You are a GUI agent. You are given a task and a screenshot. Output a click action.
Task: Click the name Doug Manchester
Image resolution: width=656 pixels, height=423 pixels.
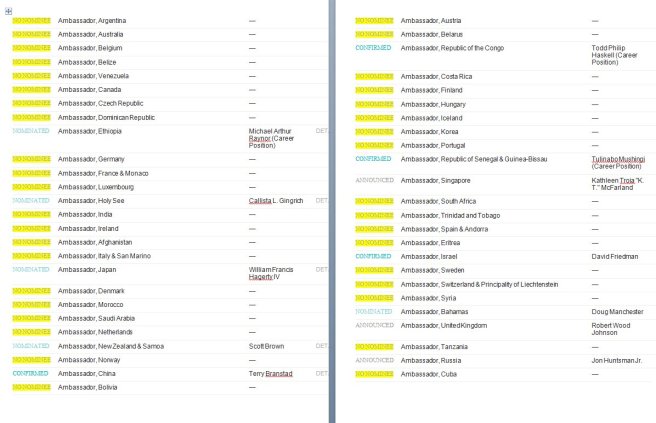tap(619, 312)
